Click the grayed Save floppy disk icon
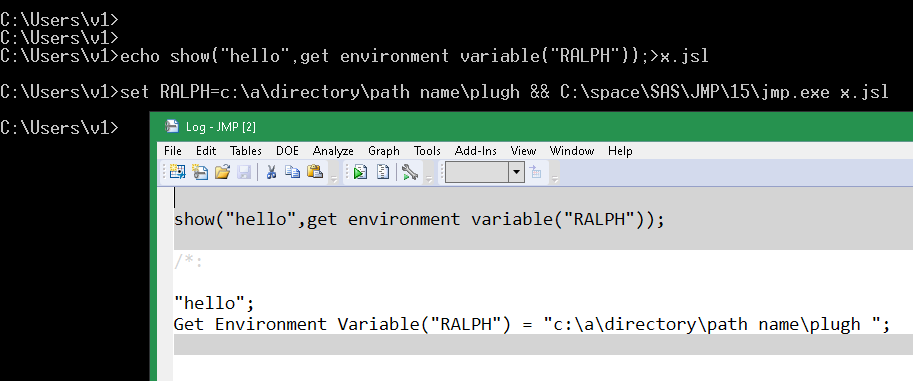The image size is (913, 381). point(244,172)
